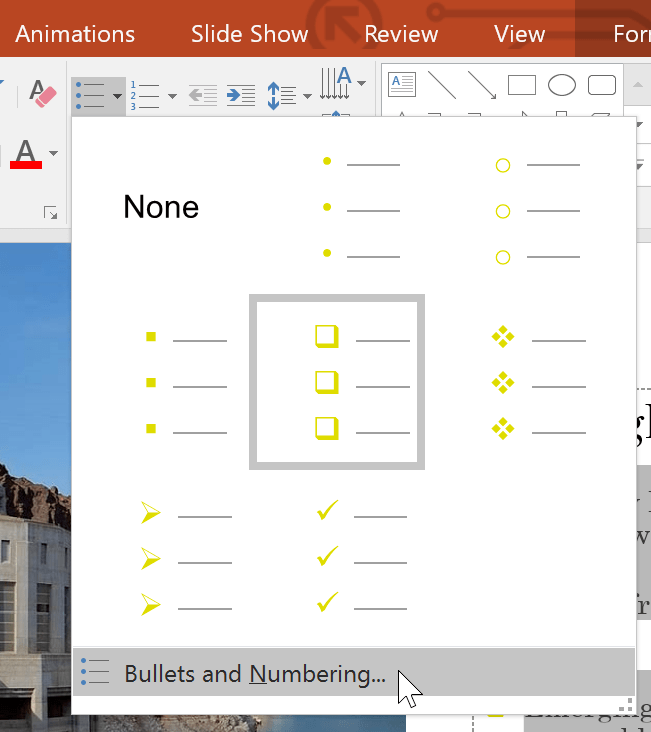This screenshot has height=732, width=651.
Task: Increase the list indent level
Action: coord(241,95)
